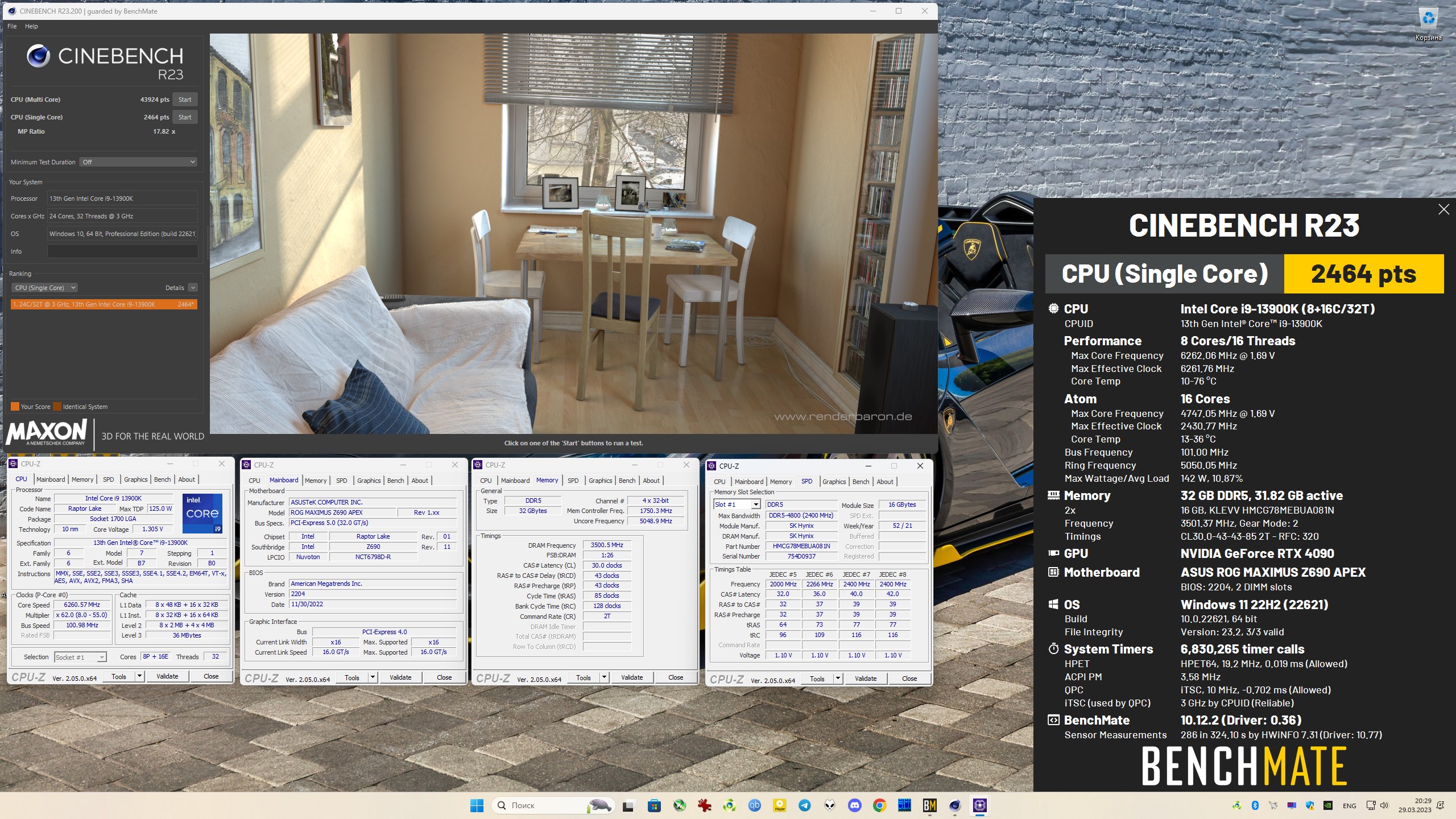The height and width of the screenshot is (819, 1456).
Task: Click the Intel Core i9 logo in CPU-Z
Action: pos(202,513)
